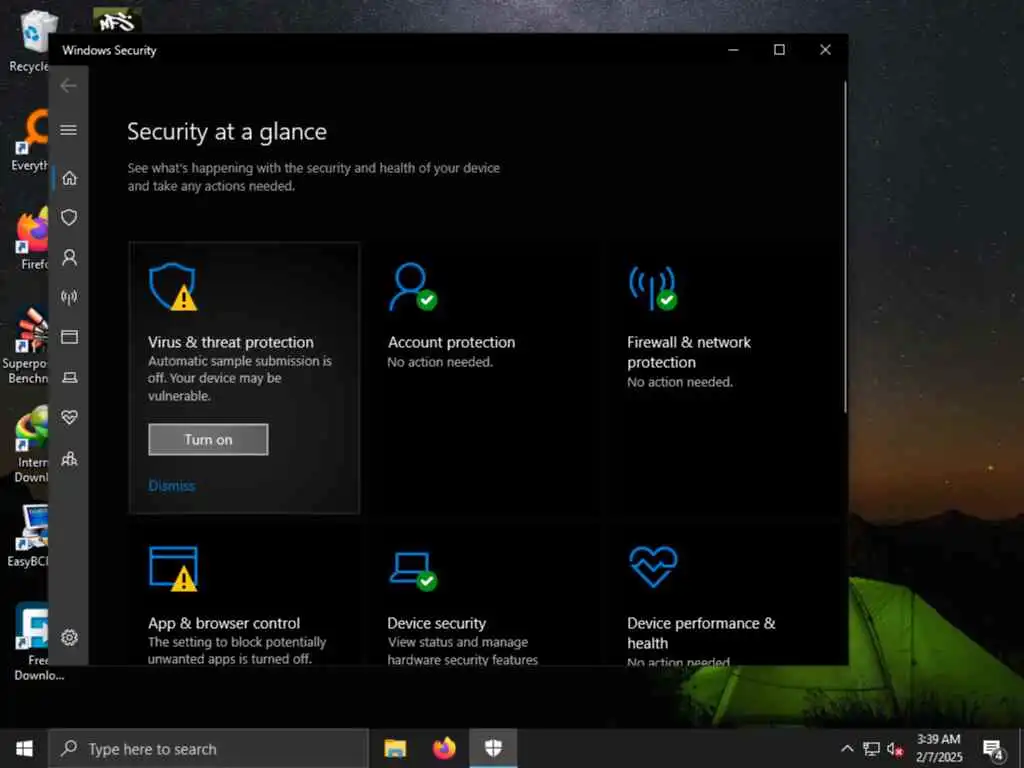
Task: Dismiss the virus protection warning
Action: [x=172, y=486]
